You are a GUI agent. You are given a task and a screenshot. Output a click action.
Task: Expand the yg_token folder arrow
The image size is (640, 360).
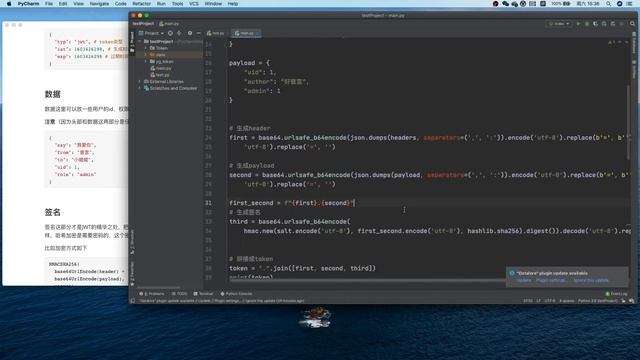click(146, 62)
